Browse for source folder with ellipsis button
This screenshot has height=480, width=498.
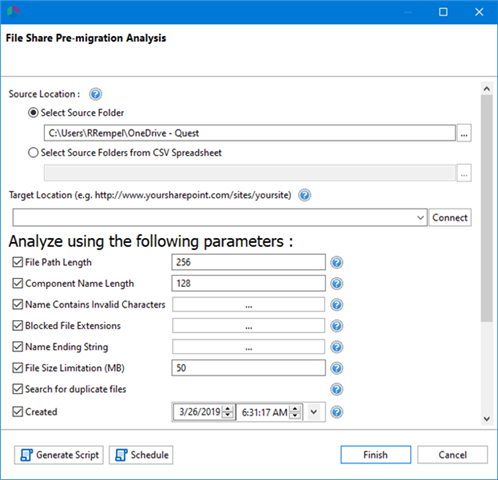click(x=464, y=133)
